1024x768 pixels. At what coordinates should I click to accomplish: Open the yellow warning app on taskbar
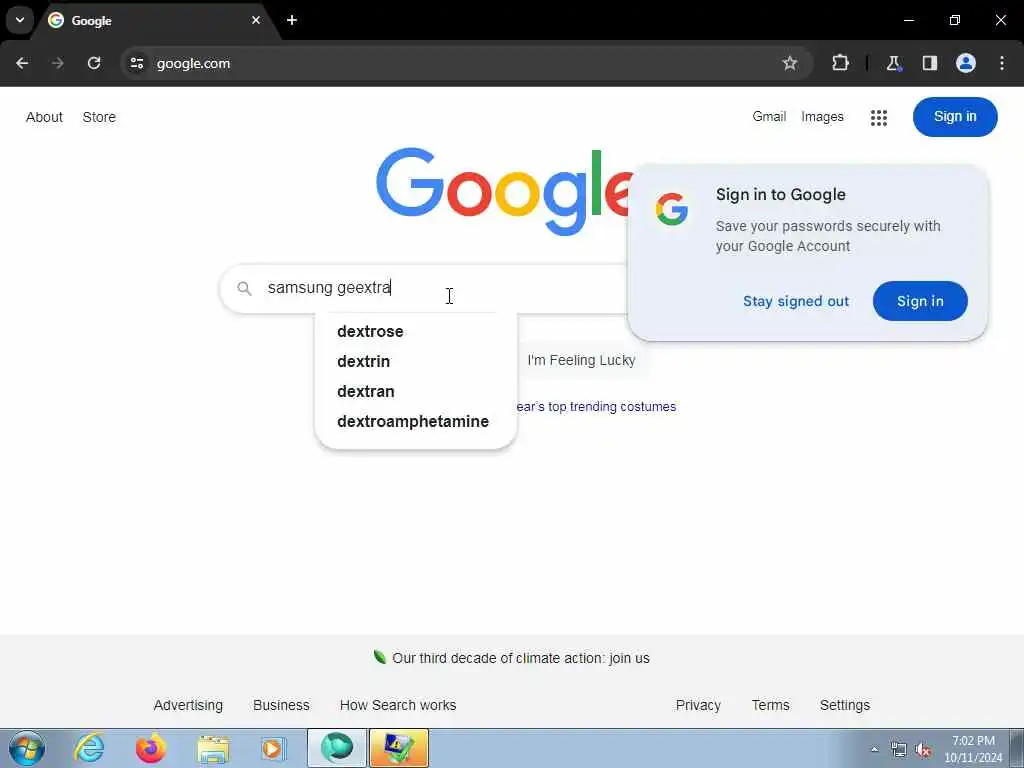pos(399,748)
